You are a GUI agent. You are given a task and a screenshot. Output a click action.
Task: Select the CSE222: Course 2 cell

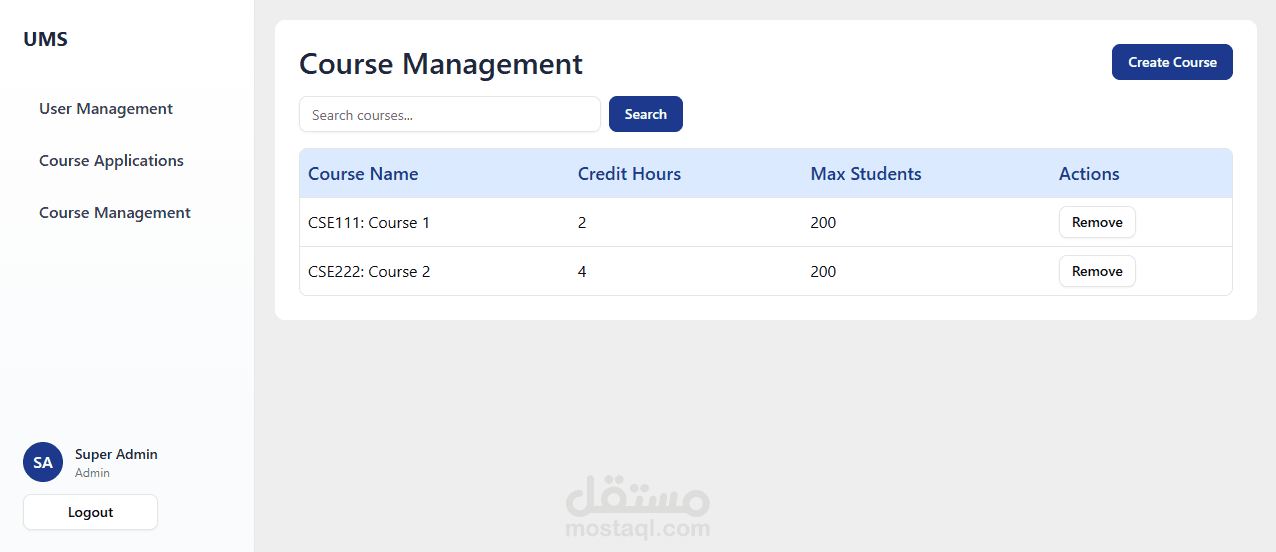369,272
